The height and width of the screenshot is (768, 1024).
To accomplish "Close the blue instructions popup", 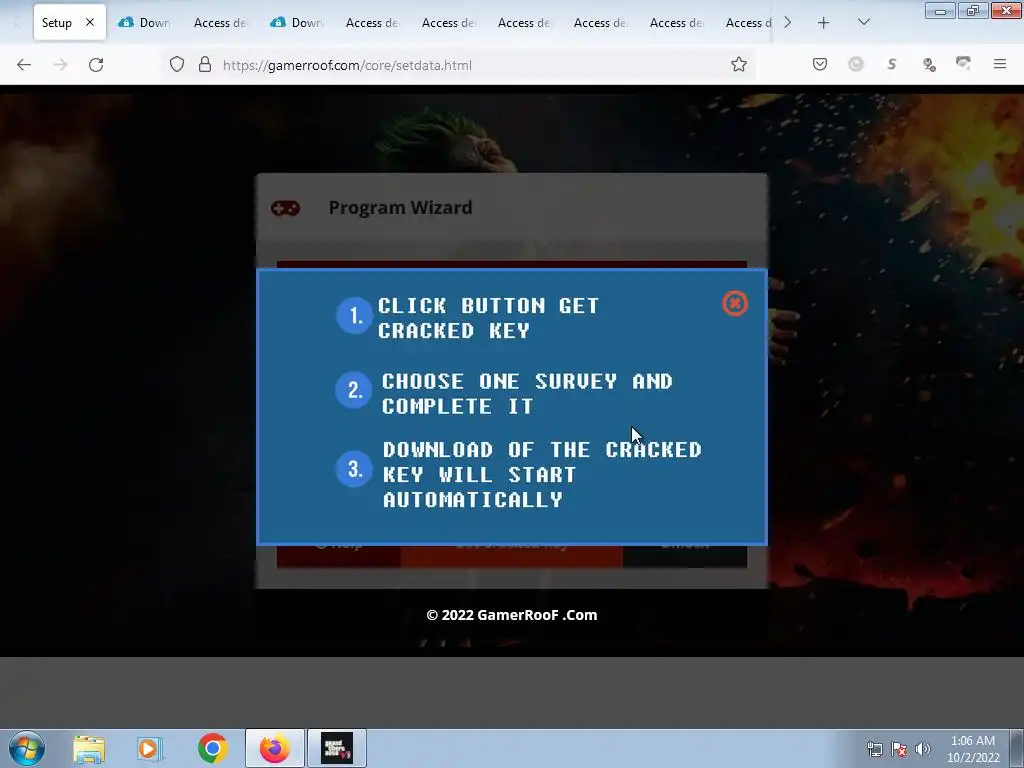I will click(x=735, y=304).
